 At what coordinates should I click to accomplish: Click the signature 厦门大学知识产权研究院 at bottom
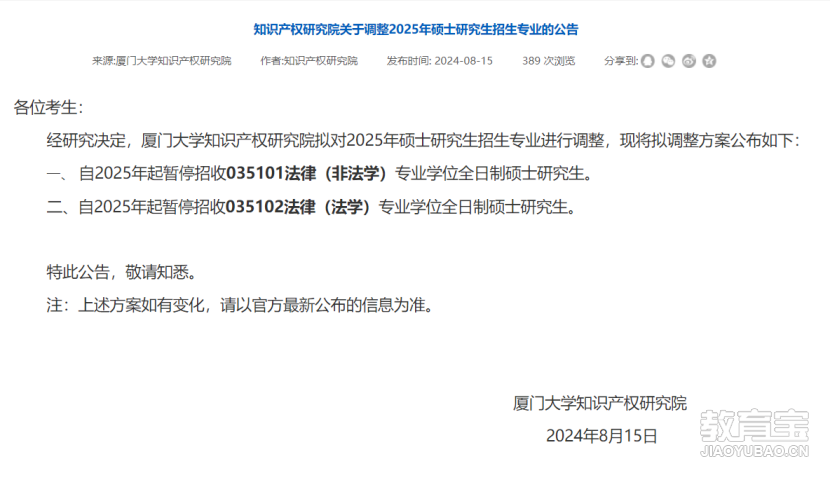600,403
